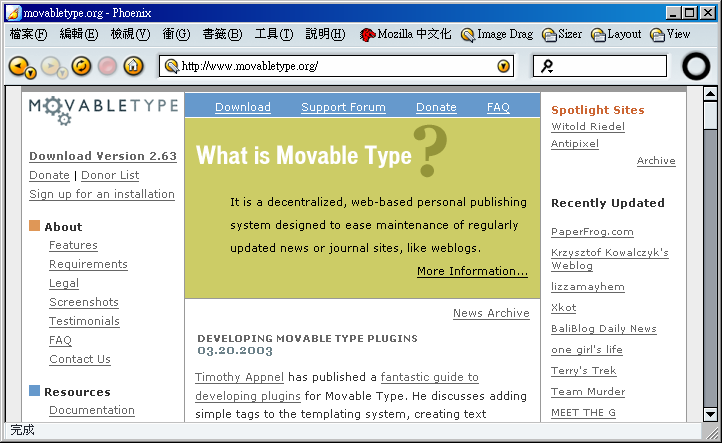
Task: Open the lizzamayhem link
Action: 588,287
